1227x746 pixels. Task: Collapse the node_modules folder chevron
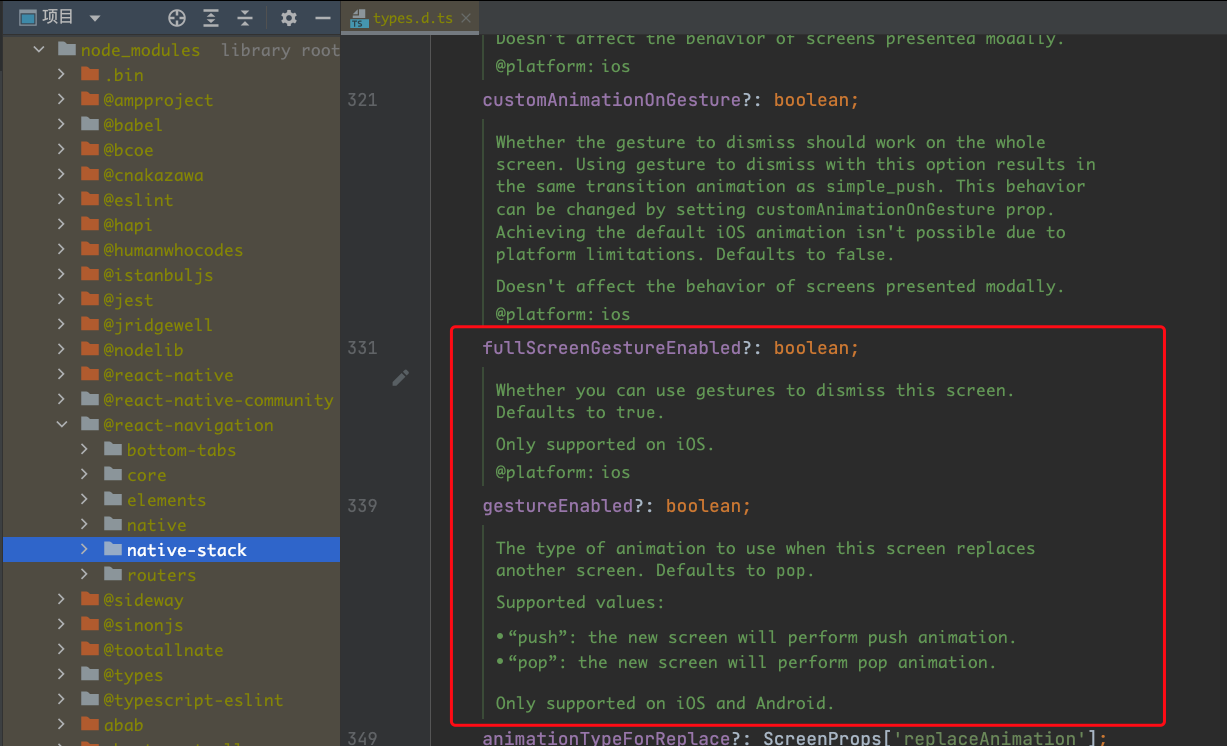(39, 50)
